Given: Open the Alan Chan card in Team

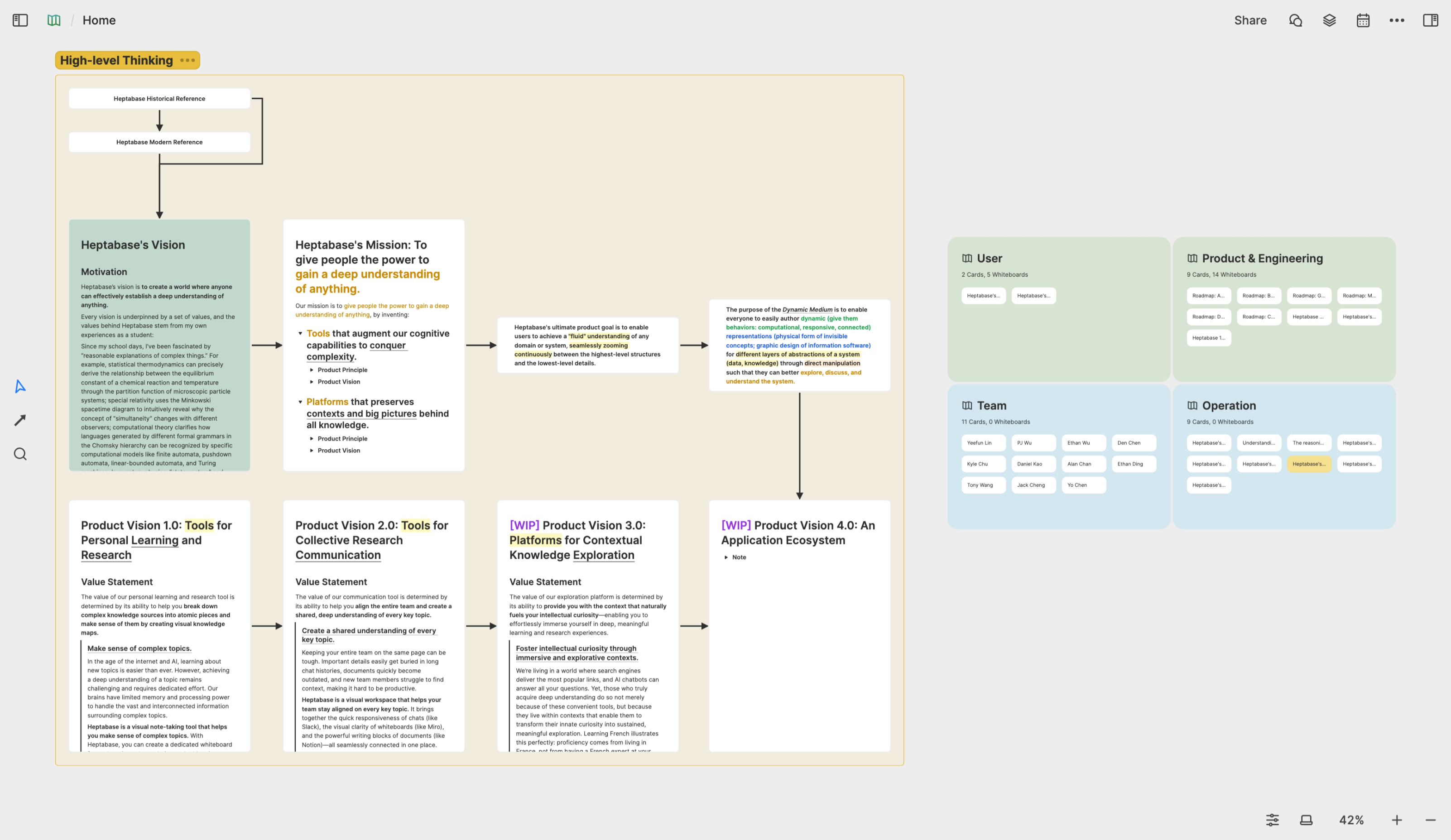Looking at the screenshot, I should pos(1084,464).
